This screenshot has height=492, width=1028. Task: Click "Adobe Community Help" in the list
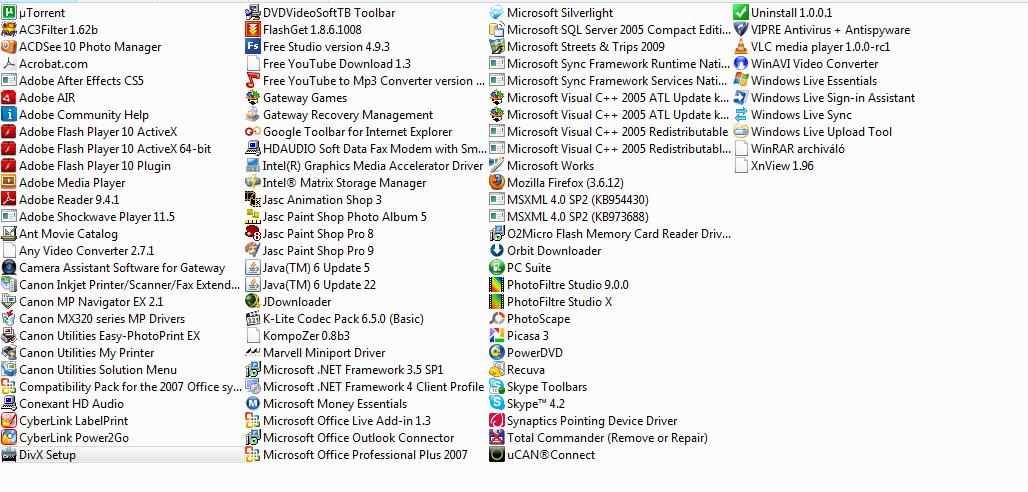84,115
